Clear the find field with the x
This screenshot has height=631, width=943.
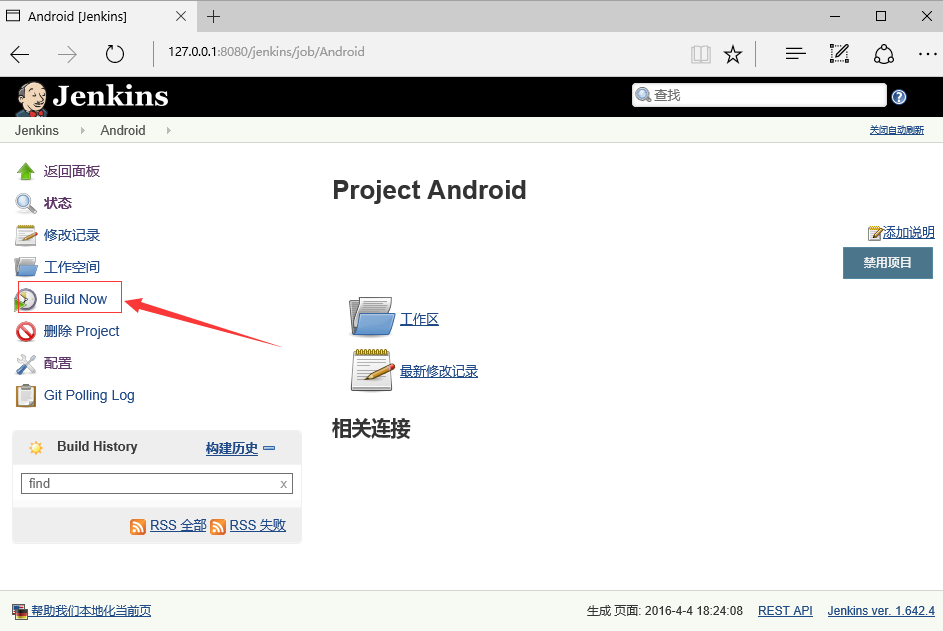pos(283,484)
